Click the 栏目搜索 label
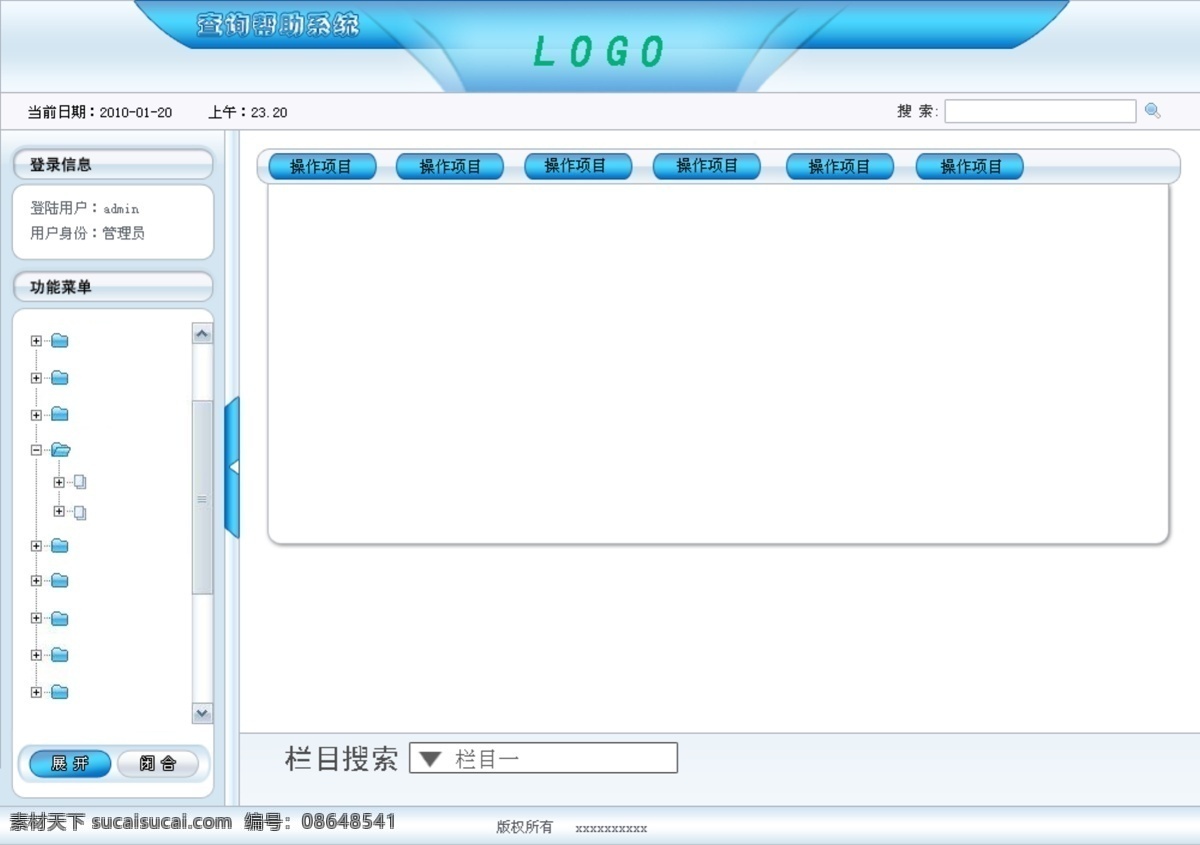Screen dimensions: 1200x845 click(x=342, y=758)
